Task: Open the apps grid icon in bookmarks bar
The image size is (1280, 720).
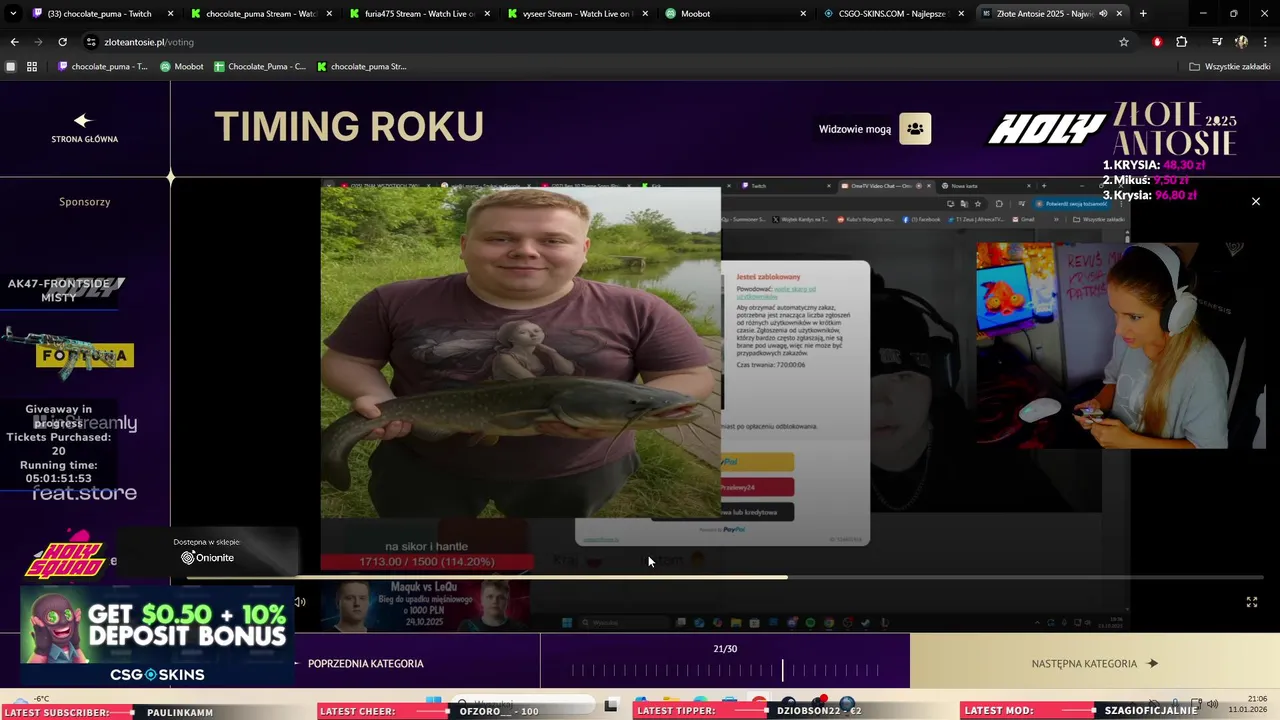Action: (32, 67)
